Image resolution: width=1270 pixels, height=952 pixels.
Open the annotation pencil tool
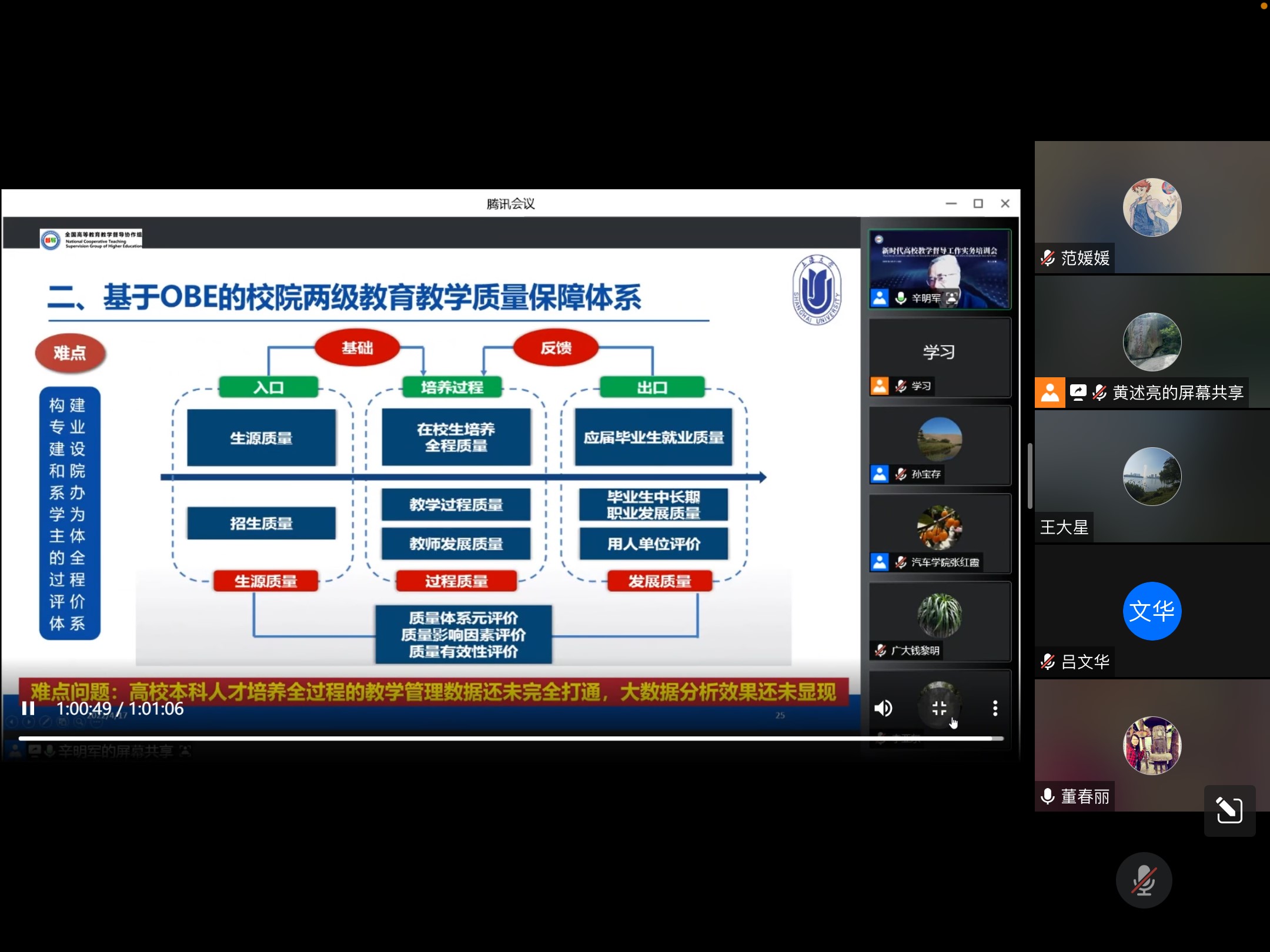coord(1229,810)
